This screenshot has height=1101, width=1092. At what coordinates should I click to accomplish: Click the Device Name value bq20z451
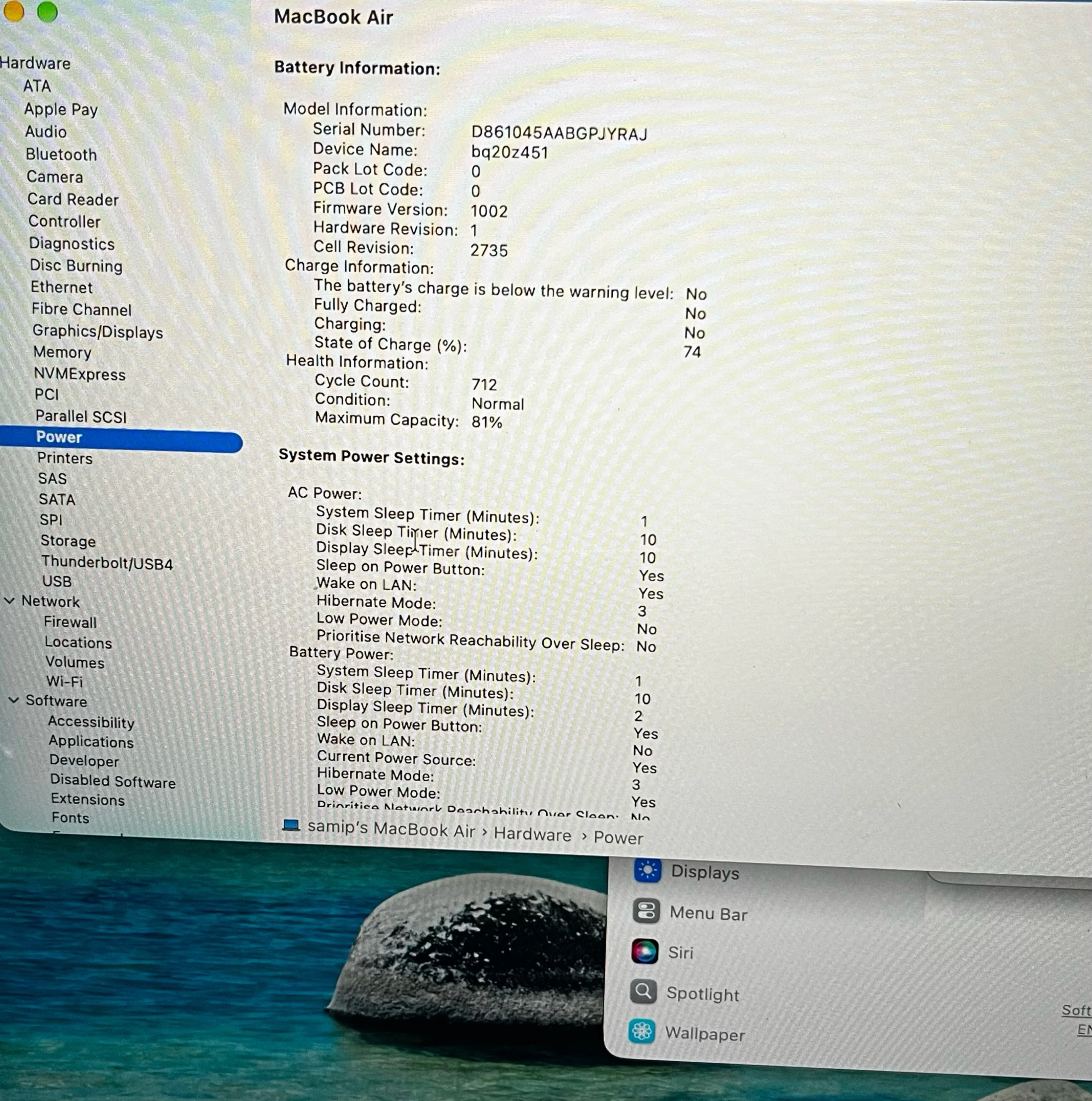(509, 153)
